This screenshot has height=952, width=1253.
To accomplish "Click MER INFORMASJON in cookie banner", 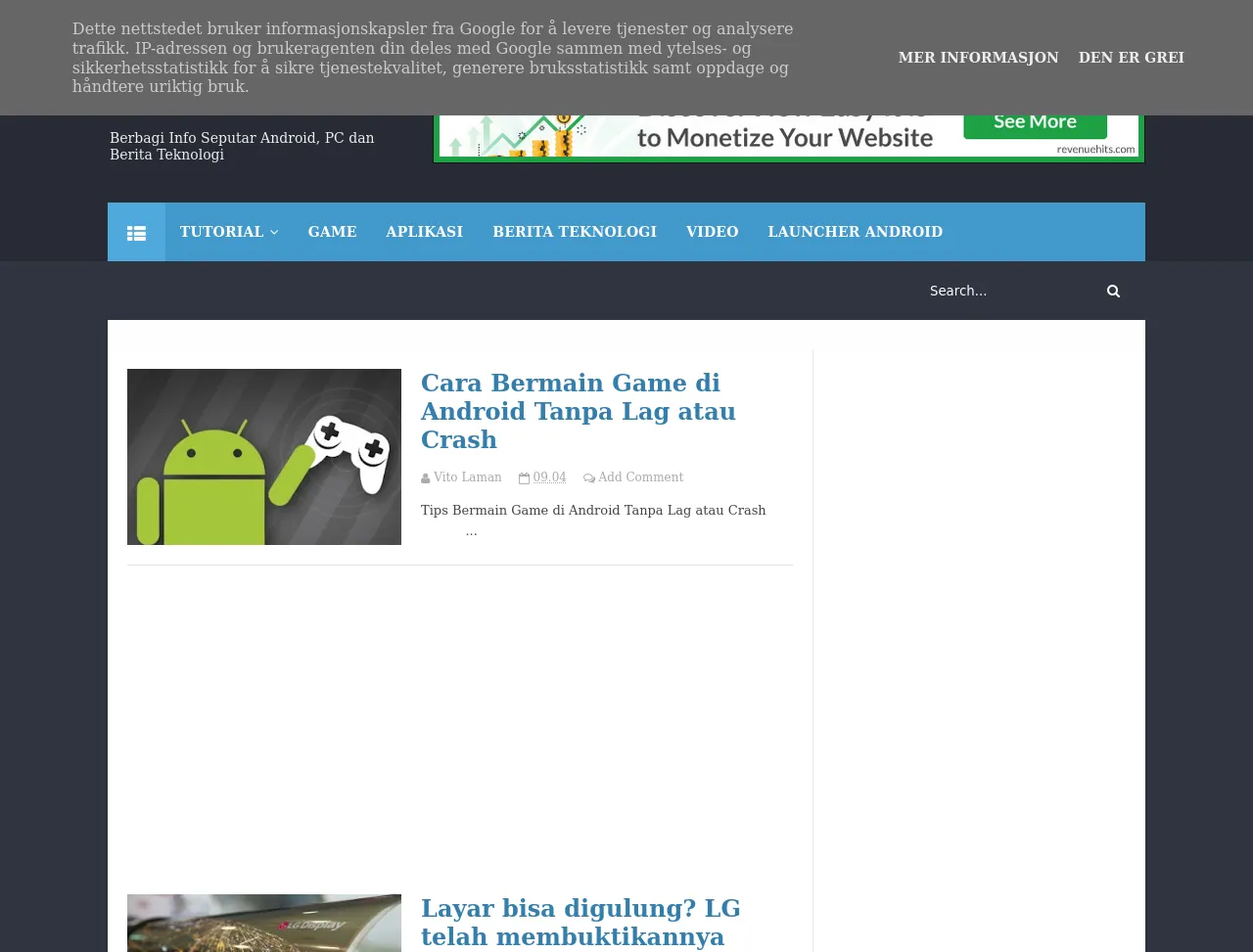I will (979, 58).
